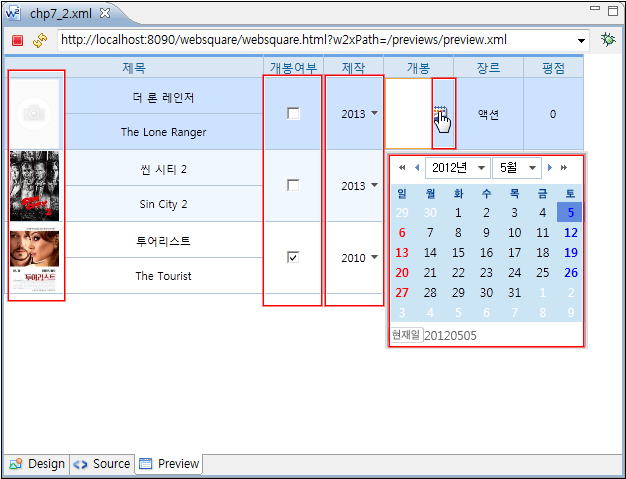The width and height of the screenshot is (626, 479).
Task: Open the 2012년 year dropdown in calendar
Action: click(457, 168)
